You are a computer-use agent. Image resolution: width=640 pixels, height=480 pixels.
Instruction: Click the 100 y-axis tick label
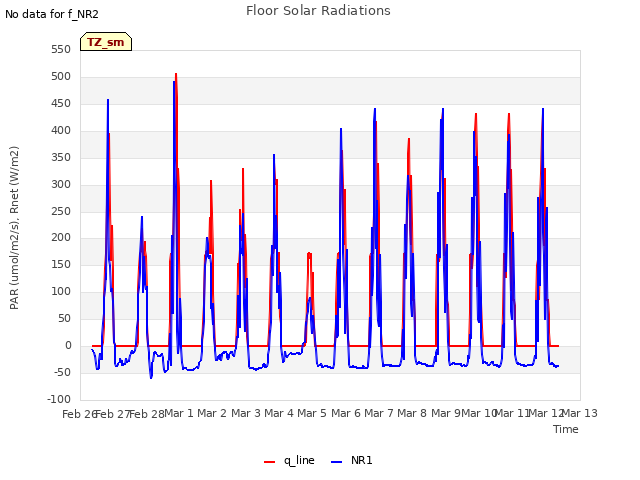tap(61, 291)
